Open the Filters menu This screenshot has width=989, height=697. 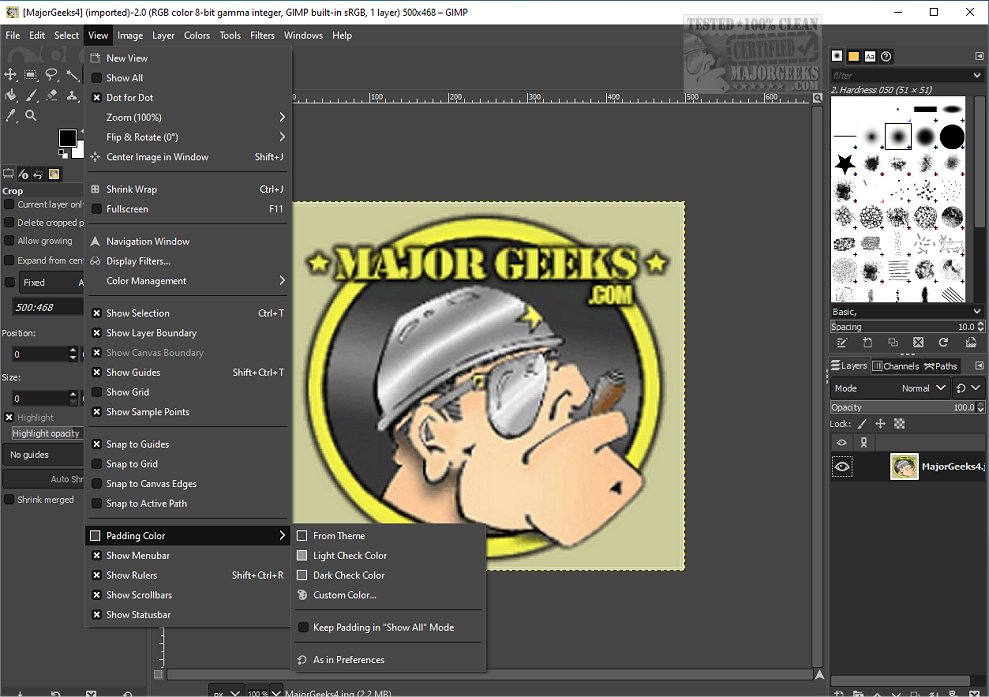pyautogui.click(x=262, y=35)
